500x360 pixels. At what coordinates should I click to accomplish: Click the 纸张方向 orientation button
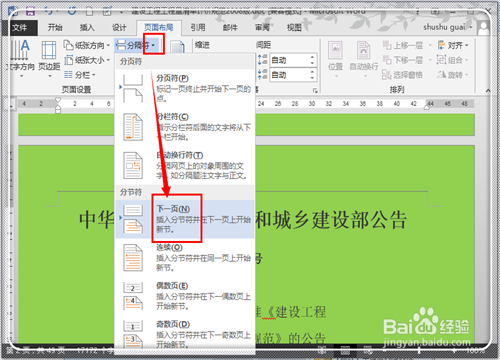tap(87, 45)
